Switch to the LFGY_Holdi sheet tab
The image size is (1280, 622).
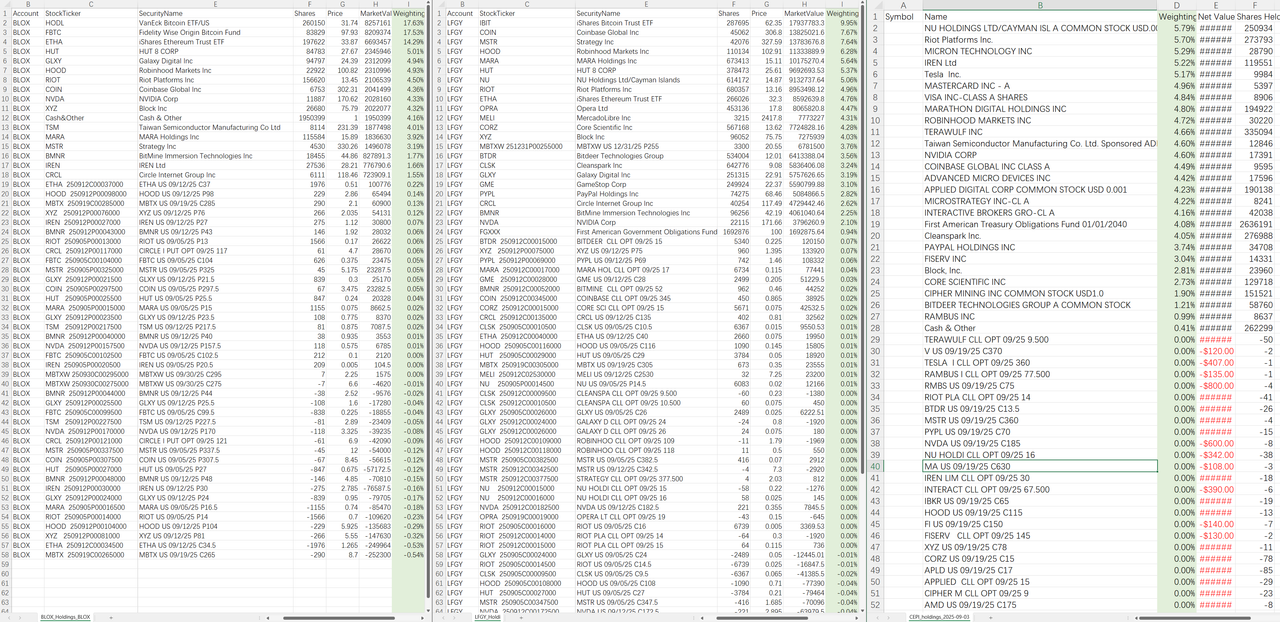point(488,617)
